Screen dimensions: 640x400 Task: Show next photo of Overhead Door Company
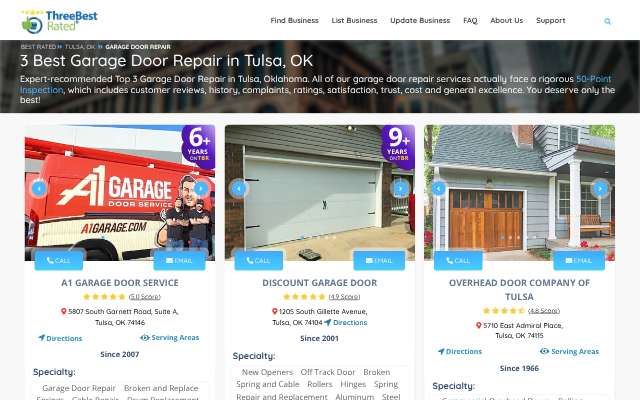(x=600, y=189)
